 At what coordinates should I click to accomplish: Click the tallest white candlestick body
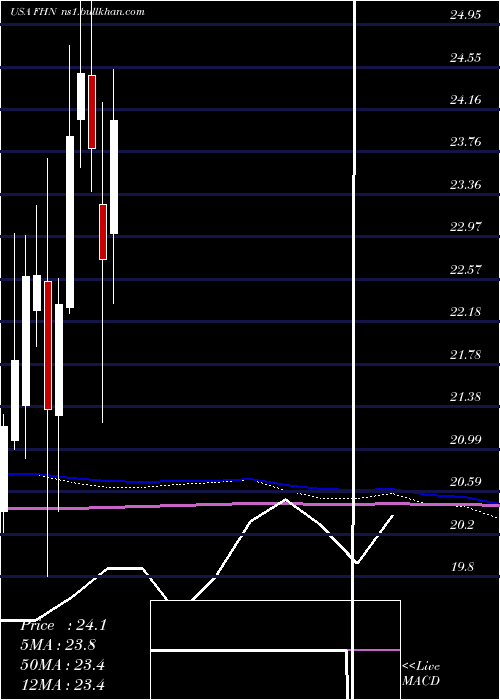(70, 222)
